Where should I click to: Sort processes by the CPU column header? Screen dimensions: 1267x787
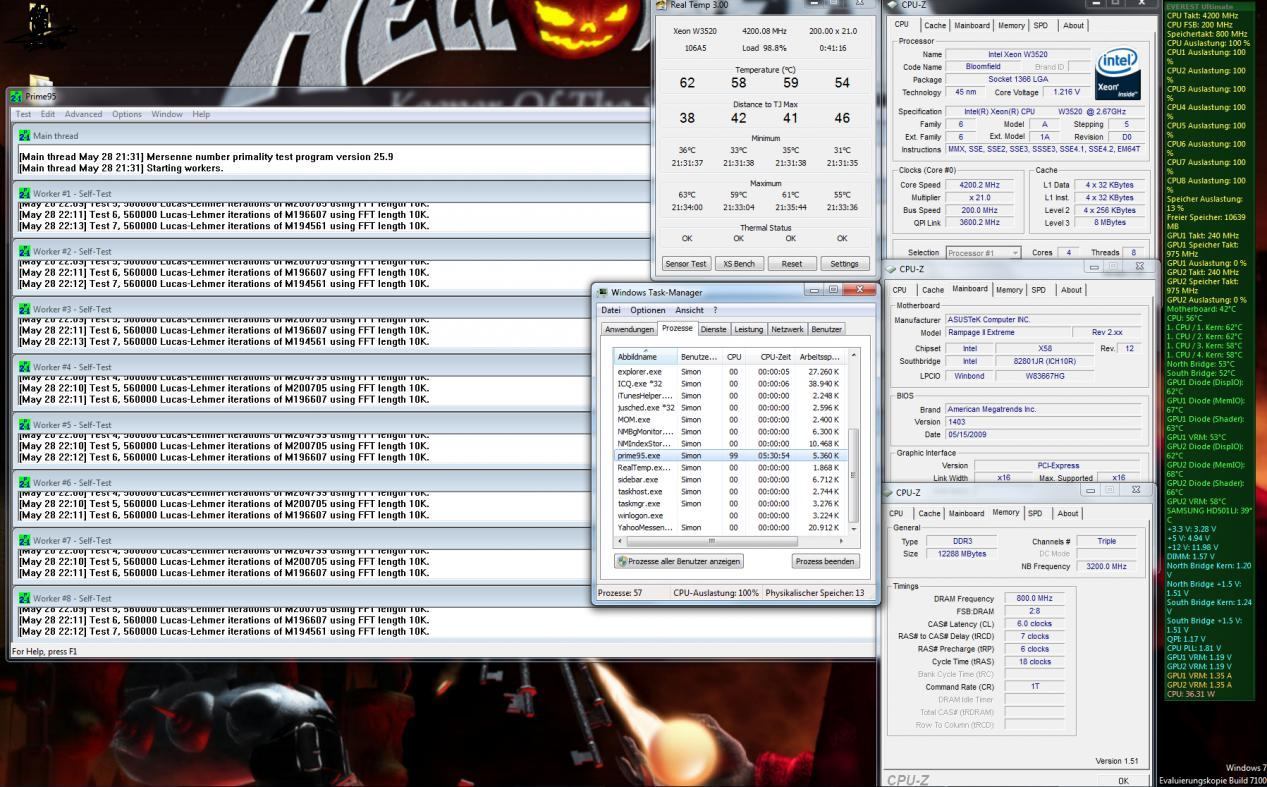coord(735,357)
